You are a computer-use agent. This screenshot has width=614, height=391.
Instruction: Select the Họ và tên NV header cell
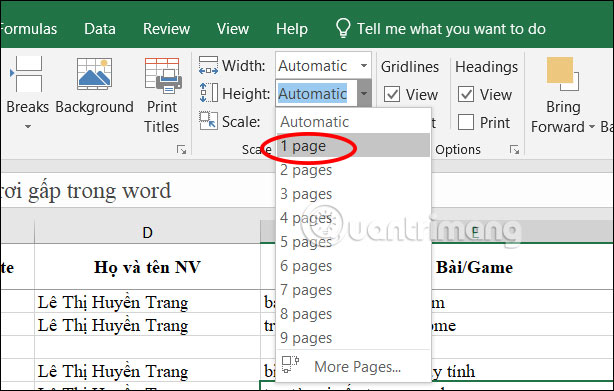tap(147, 267)
